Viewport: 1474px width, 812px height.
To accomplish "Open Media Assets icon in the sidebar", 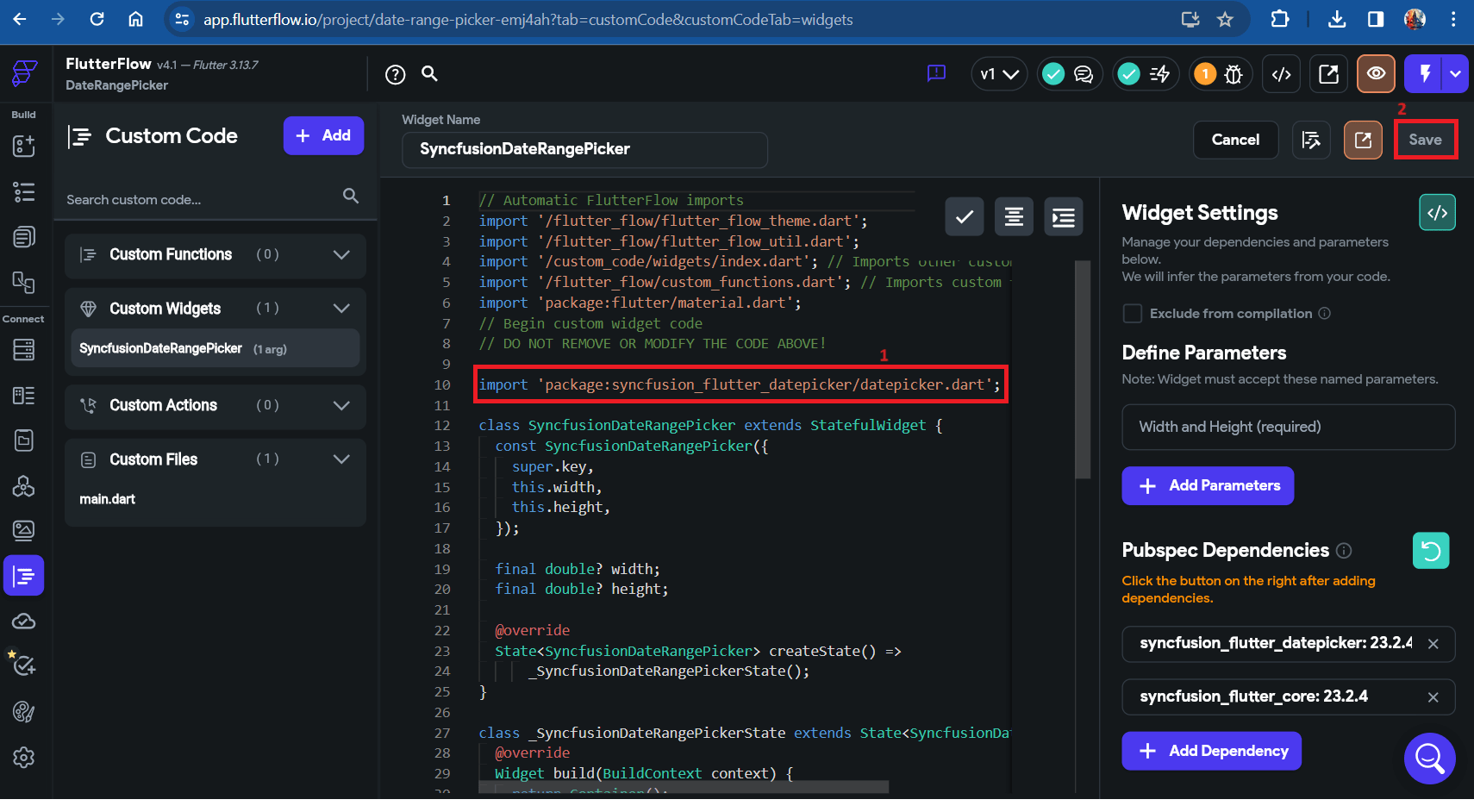I will [x=24, y=530].
